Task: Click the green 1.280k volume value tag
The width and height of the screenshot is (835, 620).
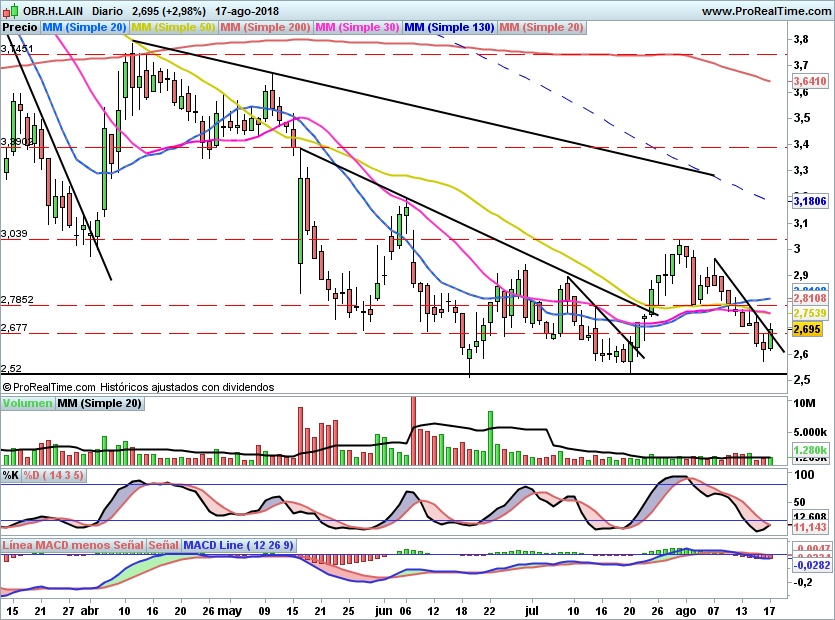Action: pos(808,451)
